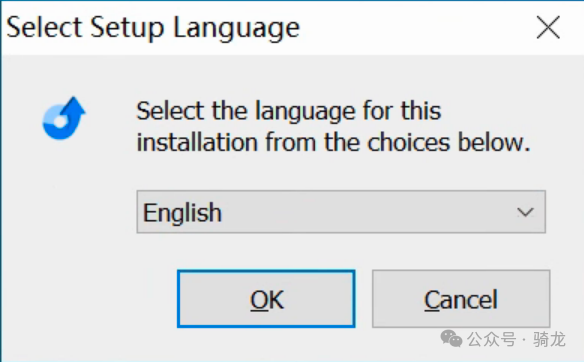584x362 pixels.
Task: Click the dropdown chevron arrow icon
Action: [526, 212]
